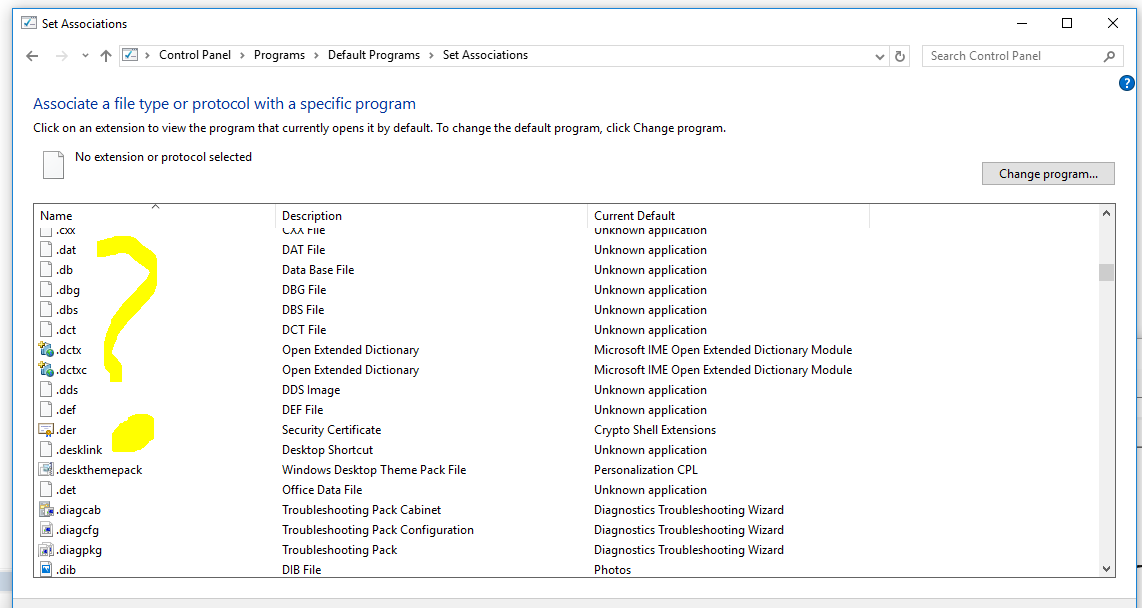This screenshot has width=1142, height=608.
Task: Click the Forward navigation arrow
Action: 62,56
